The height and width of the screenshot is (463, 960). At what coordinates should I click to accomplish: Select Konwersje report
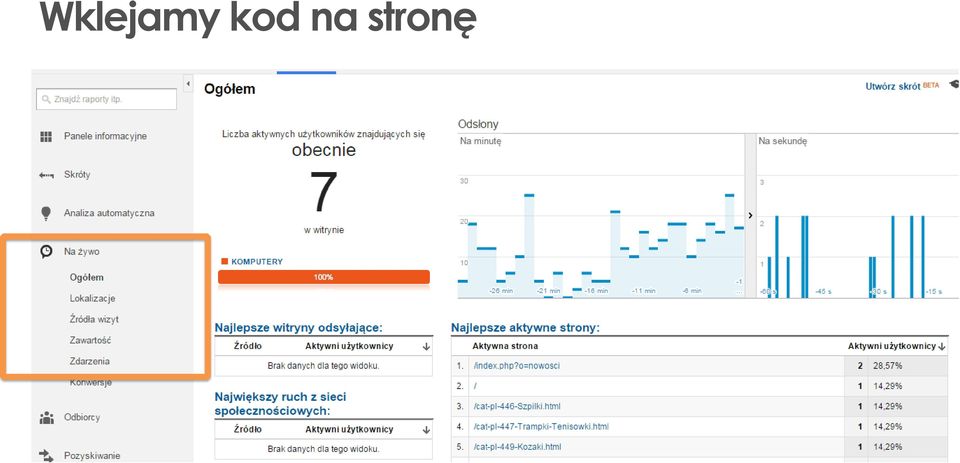click(91, 383)
